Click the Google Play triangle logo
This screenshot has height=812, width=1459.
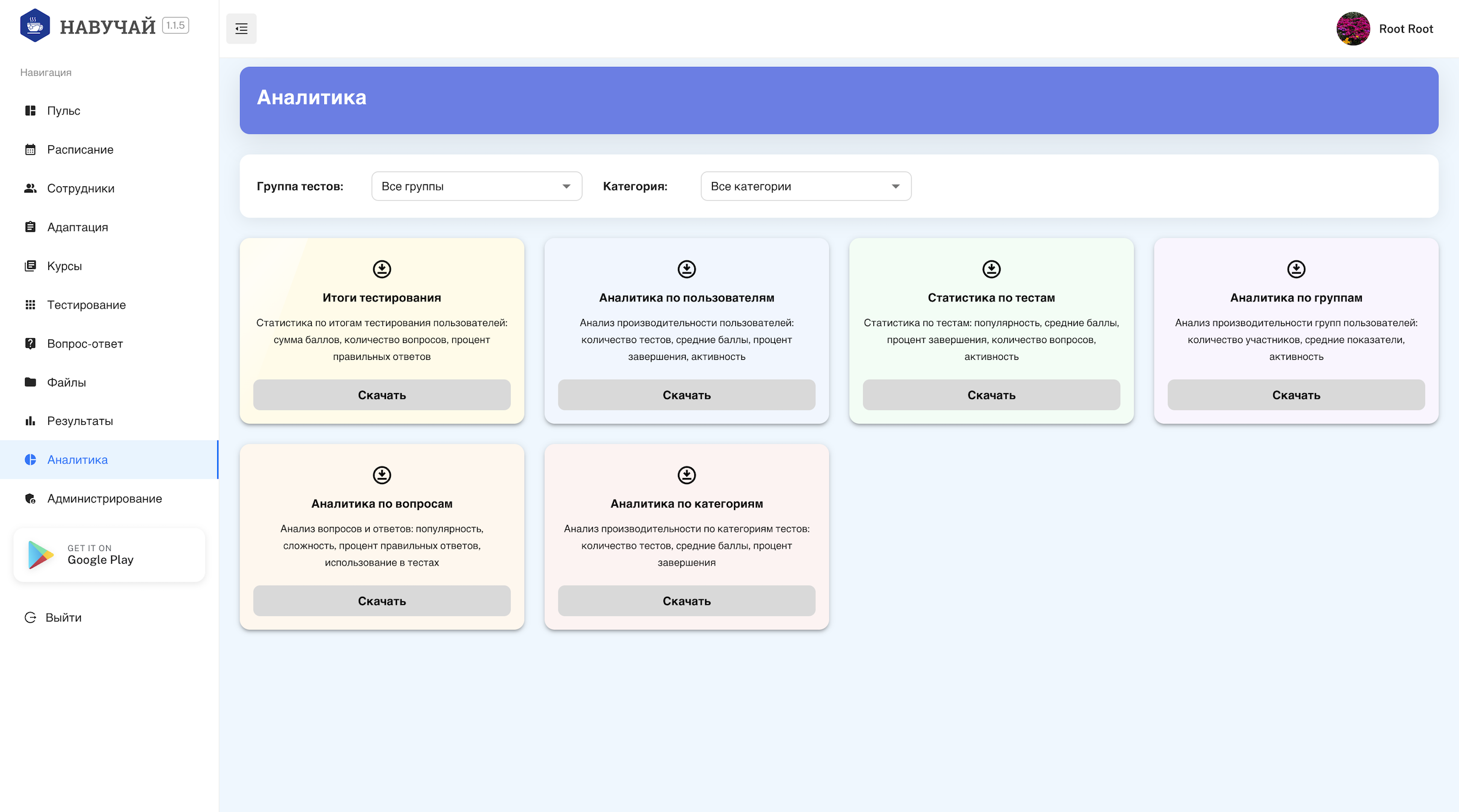point(40,555)
